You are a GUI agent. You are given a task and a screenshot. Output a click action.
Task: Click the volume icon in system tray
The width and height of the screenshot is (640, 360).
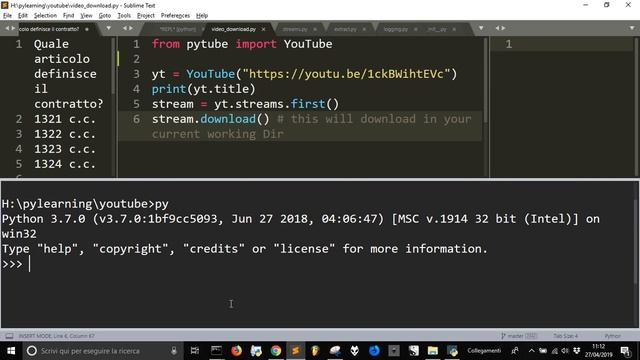(565, 351)
